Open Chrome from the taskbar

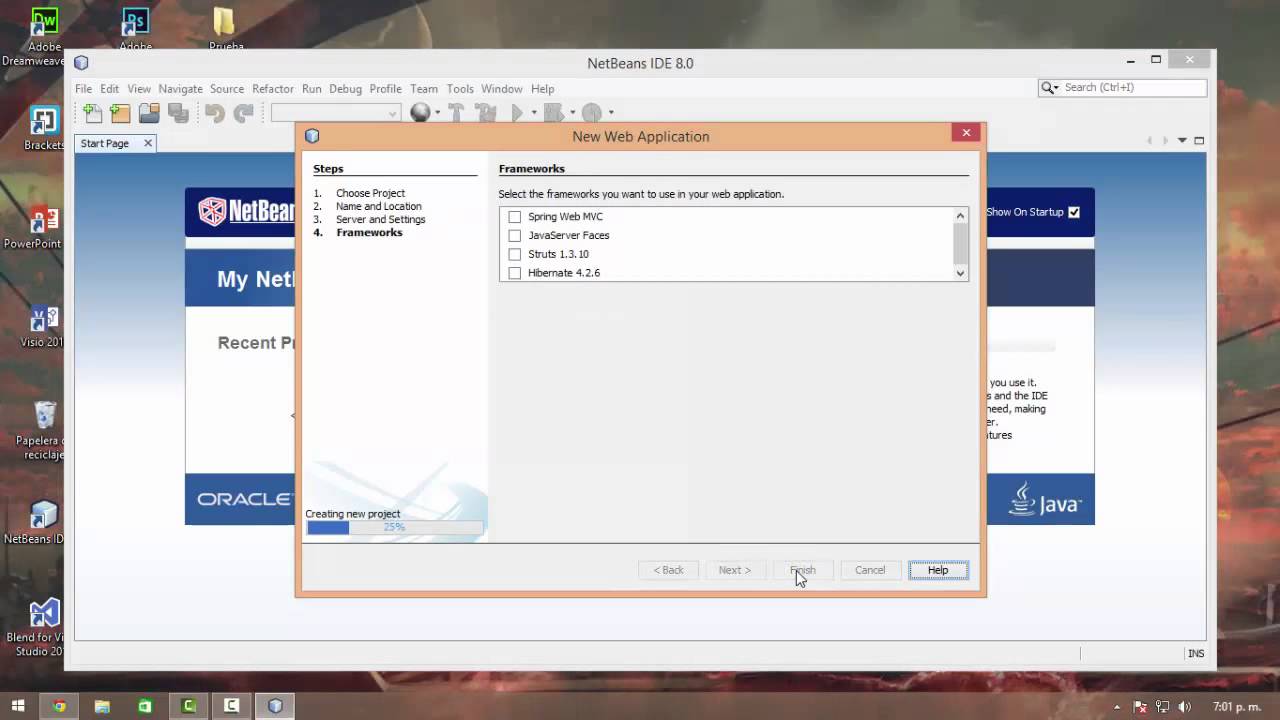pos(59,706)
